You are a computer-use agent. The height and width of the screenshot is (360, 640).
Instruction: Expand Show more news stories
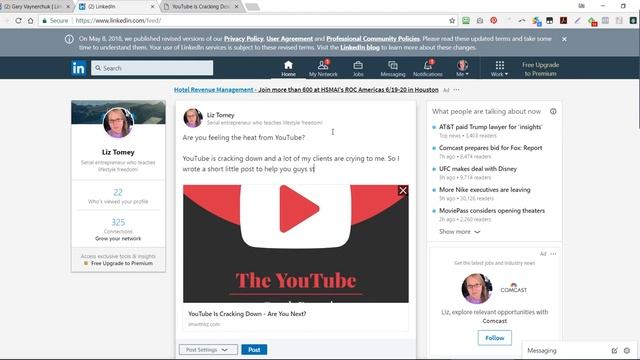click(459, 231)
